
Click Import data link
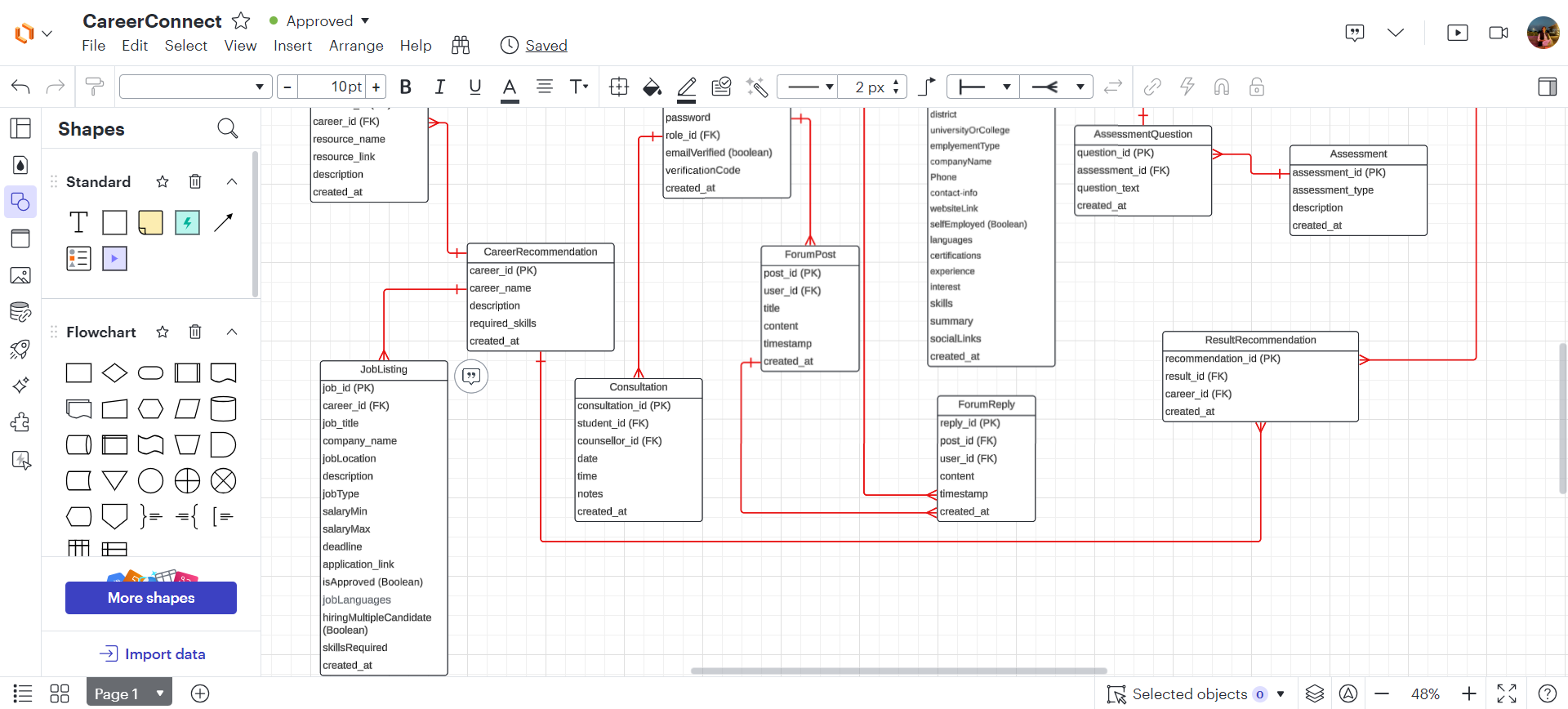point(152,653)
